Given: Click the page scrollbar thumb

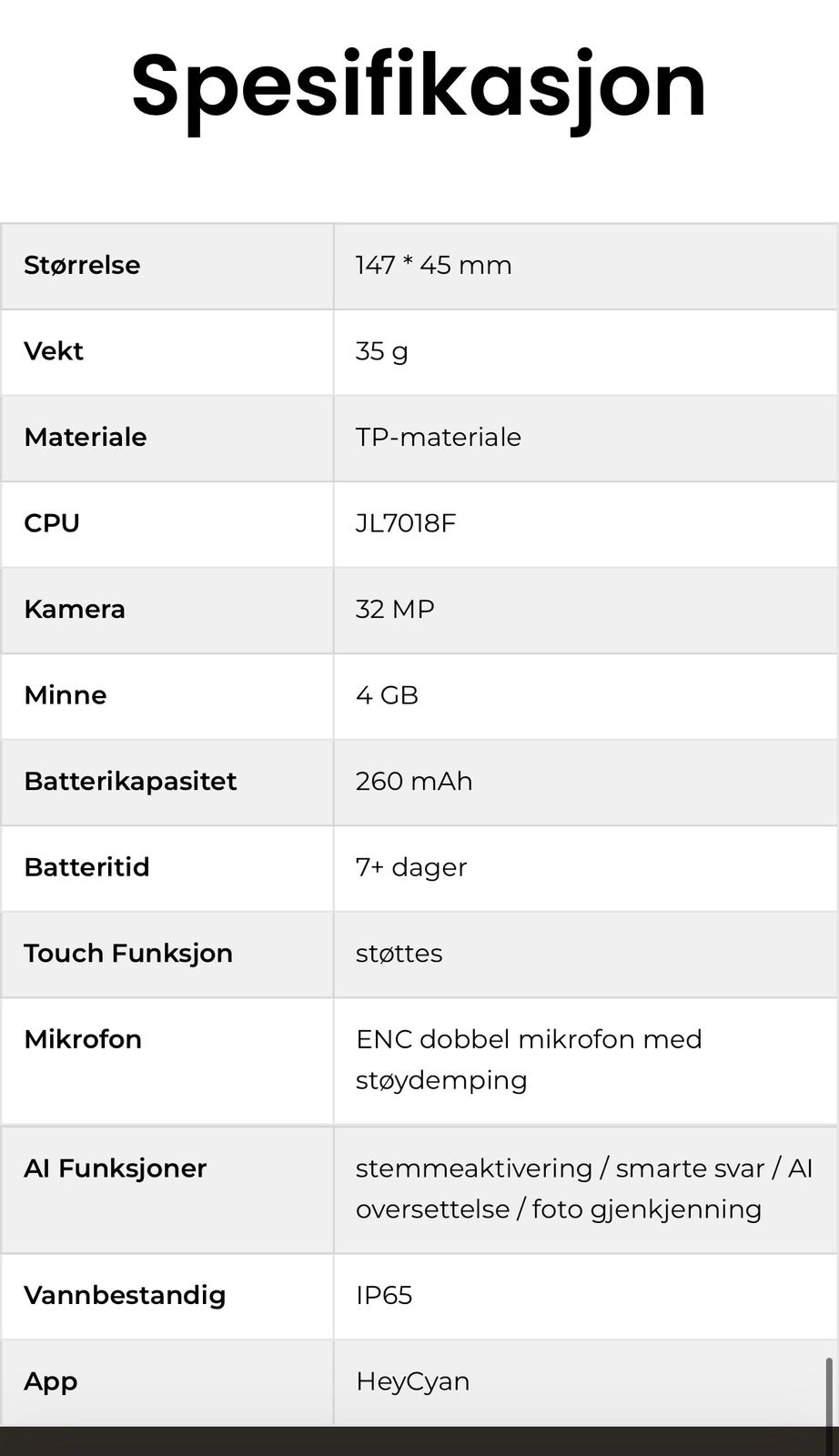Looking at the screenshot, I should click(x=829, y=1392).
